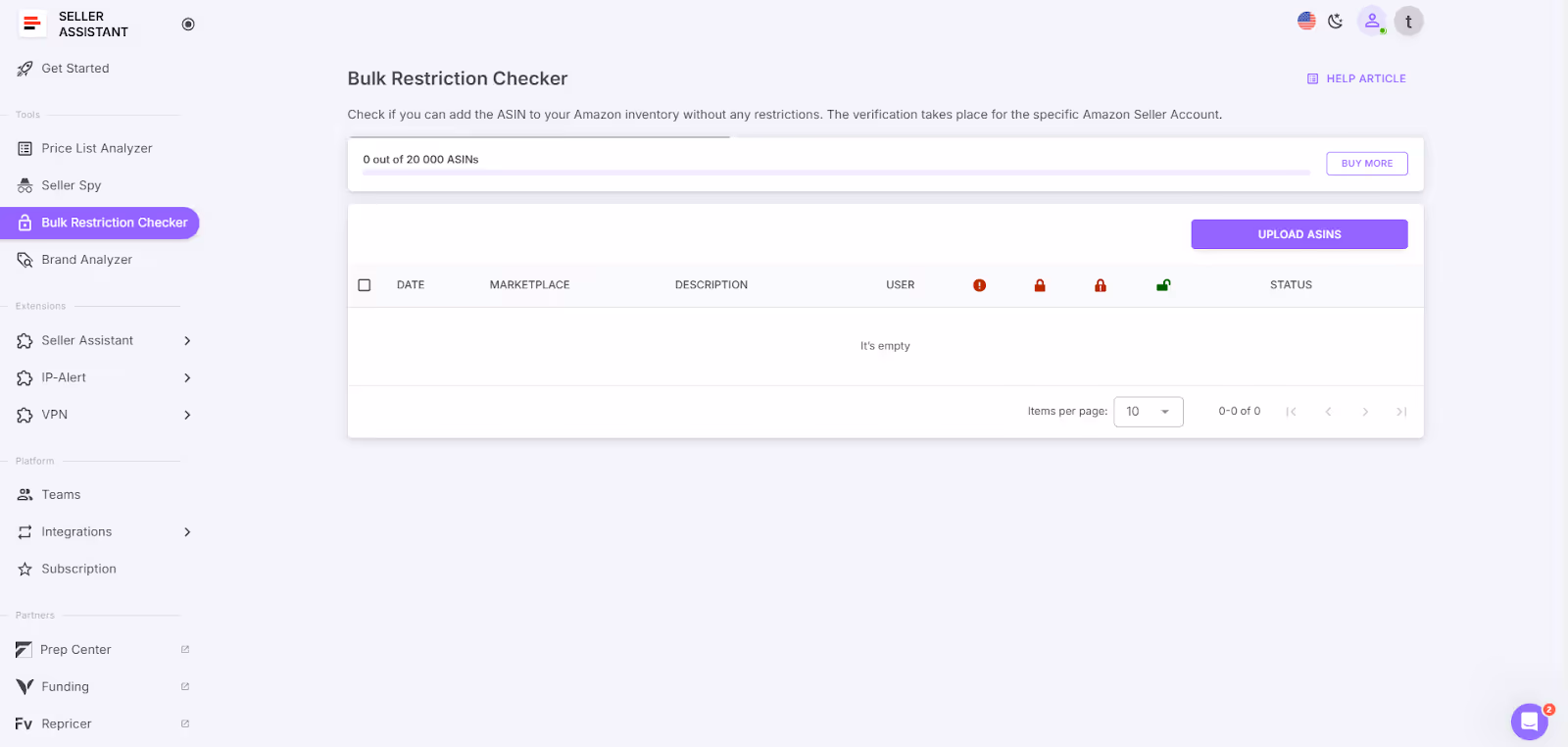The image size is (1568, 747).
Task: Open the items per page dropdown
Action: coord(1149,412)
